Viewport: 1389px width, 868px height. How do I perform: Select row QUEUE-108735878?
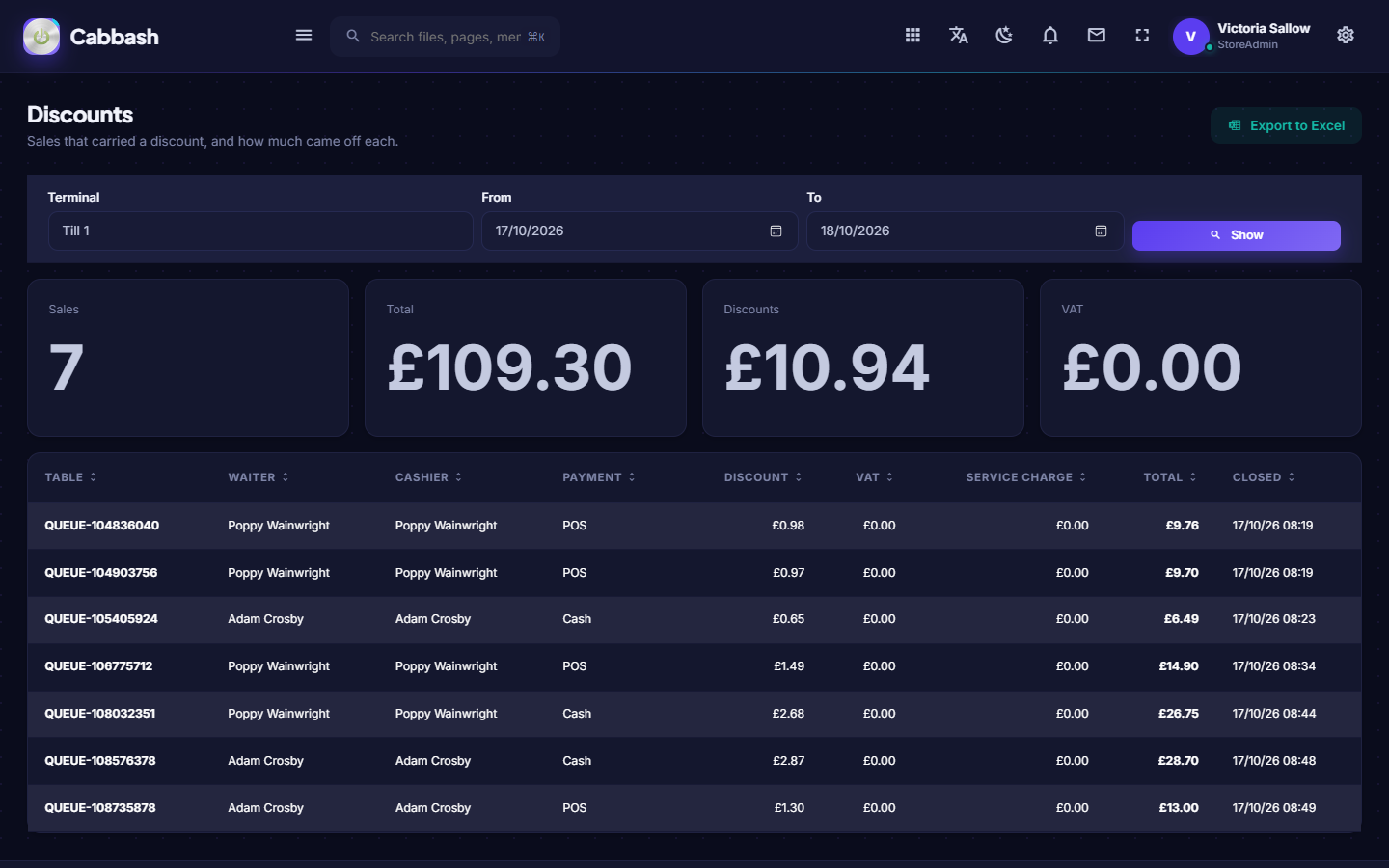pyautogui.click(x=694, y=808)
